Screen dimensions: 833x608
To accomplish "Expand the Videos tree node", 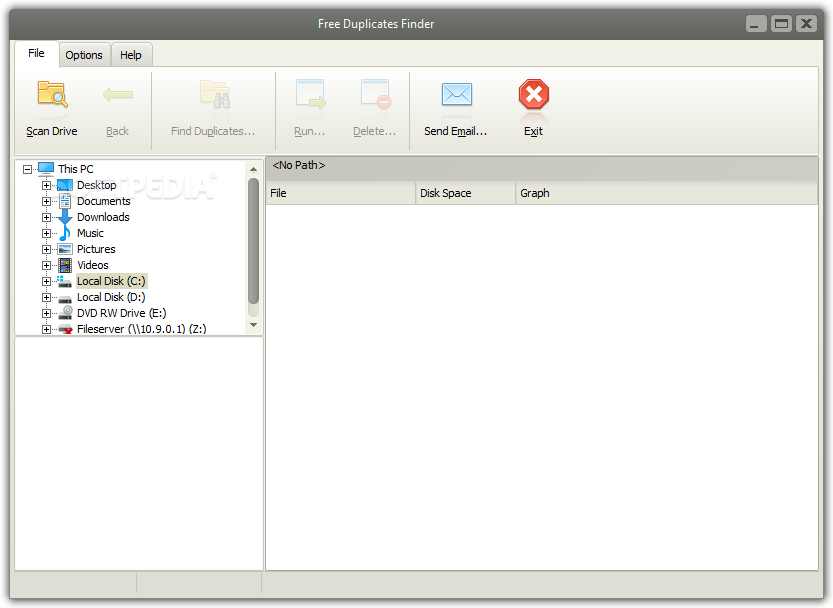I will [47, 265].
